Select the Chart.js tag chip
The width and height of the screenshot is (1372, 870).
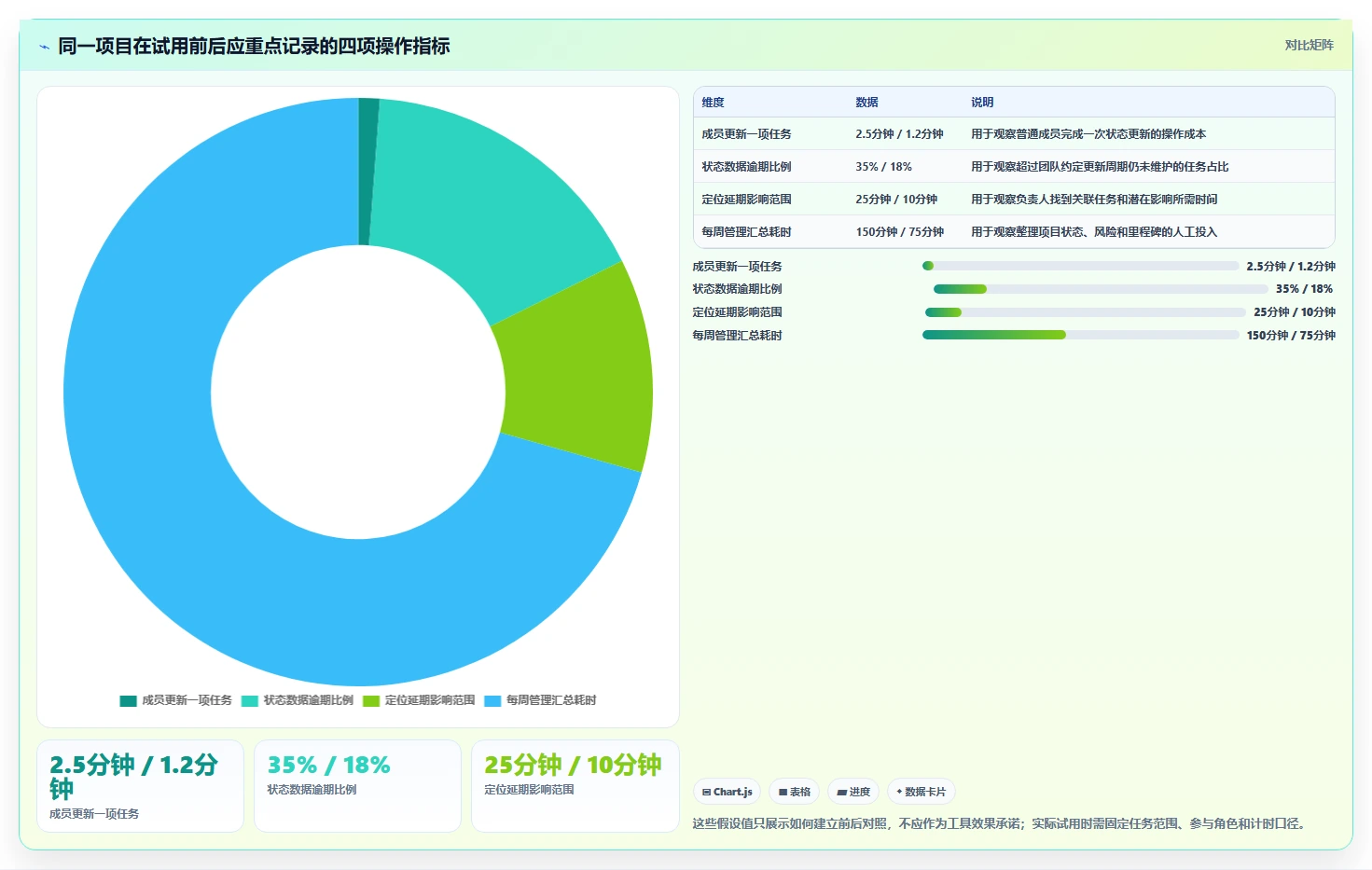point(727,792)
